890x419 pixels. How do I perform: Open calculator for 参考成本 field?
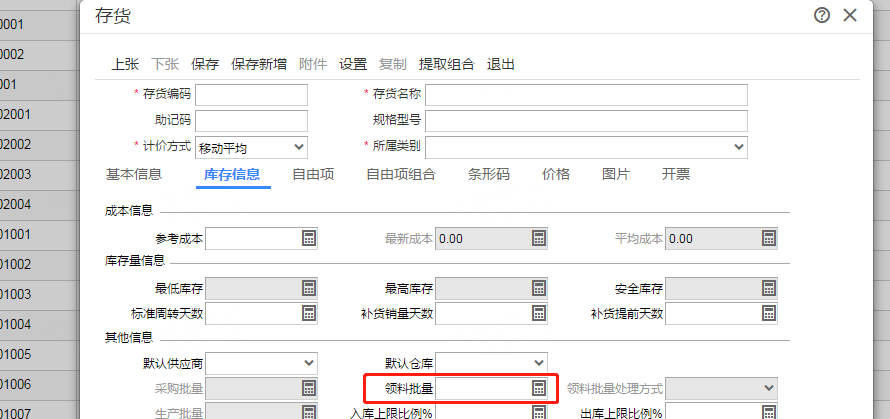click(308, 238)
